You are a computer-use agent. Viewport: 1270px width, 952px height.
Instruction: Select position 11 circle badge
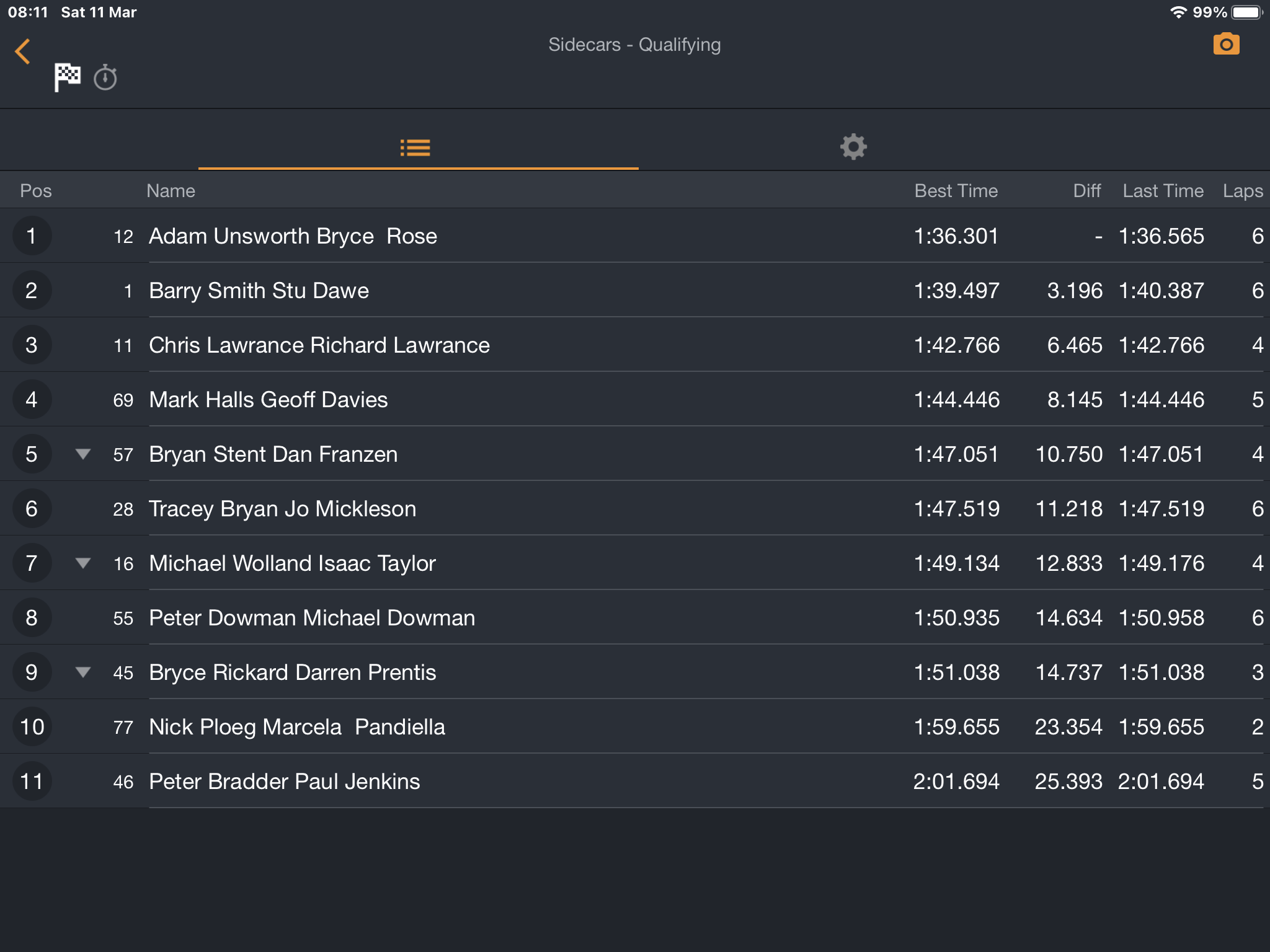[32, 782]
